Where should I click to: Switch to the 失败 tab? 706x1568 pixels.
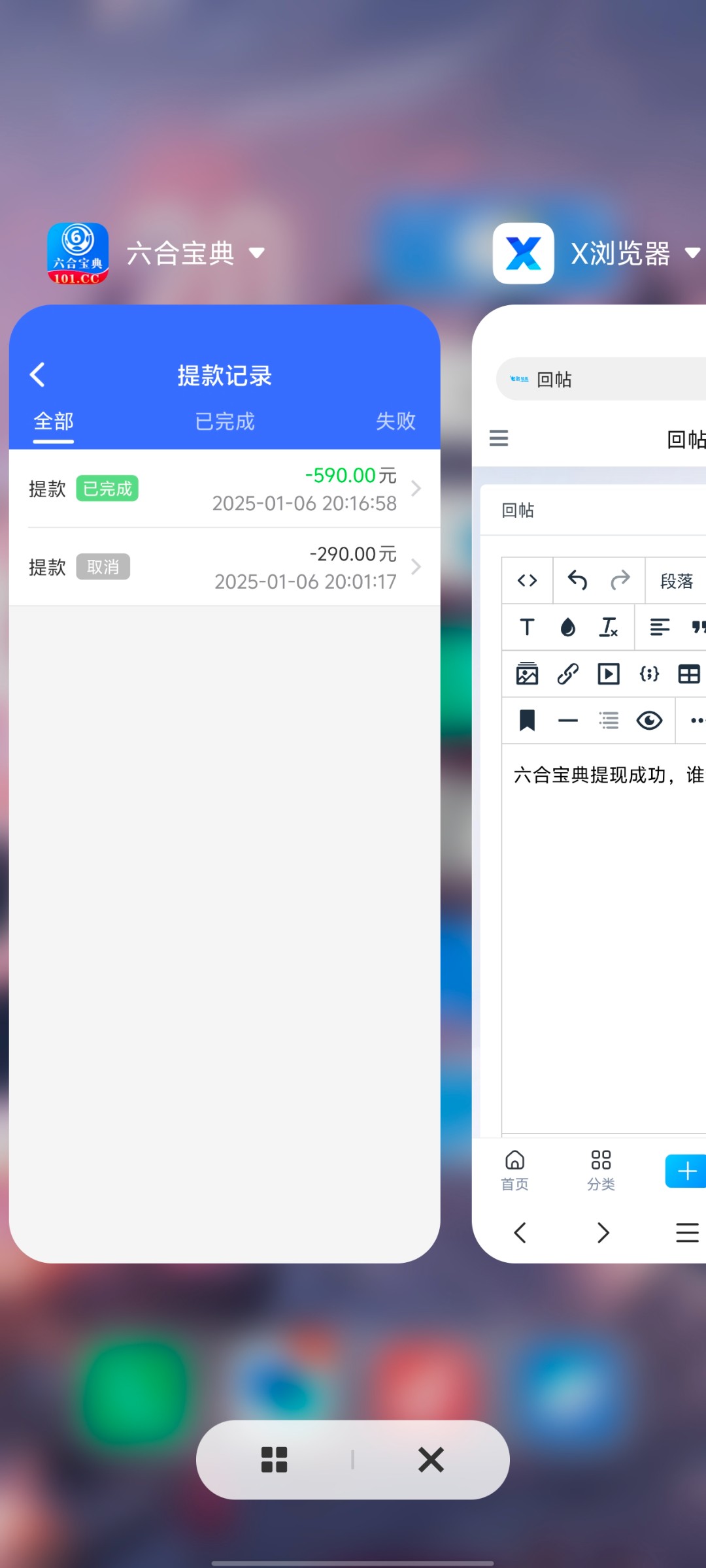pyautogui.click(x=395, y=421)
